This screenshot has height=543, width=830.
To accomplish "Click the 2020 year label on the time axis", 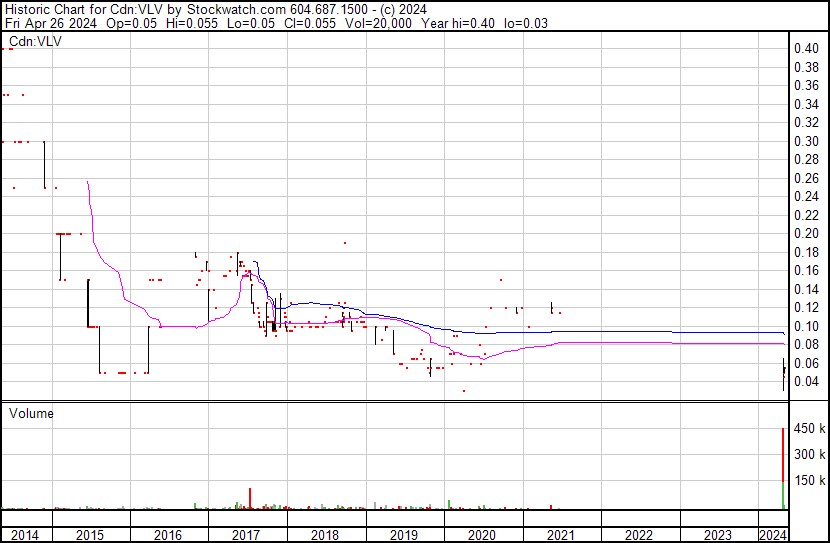I will tap(482, 535).
